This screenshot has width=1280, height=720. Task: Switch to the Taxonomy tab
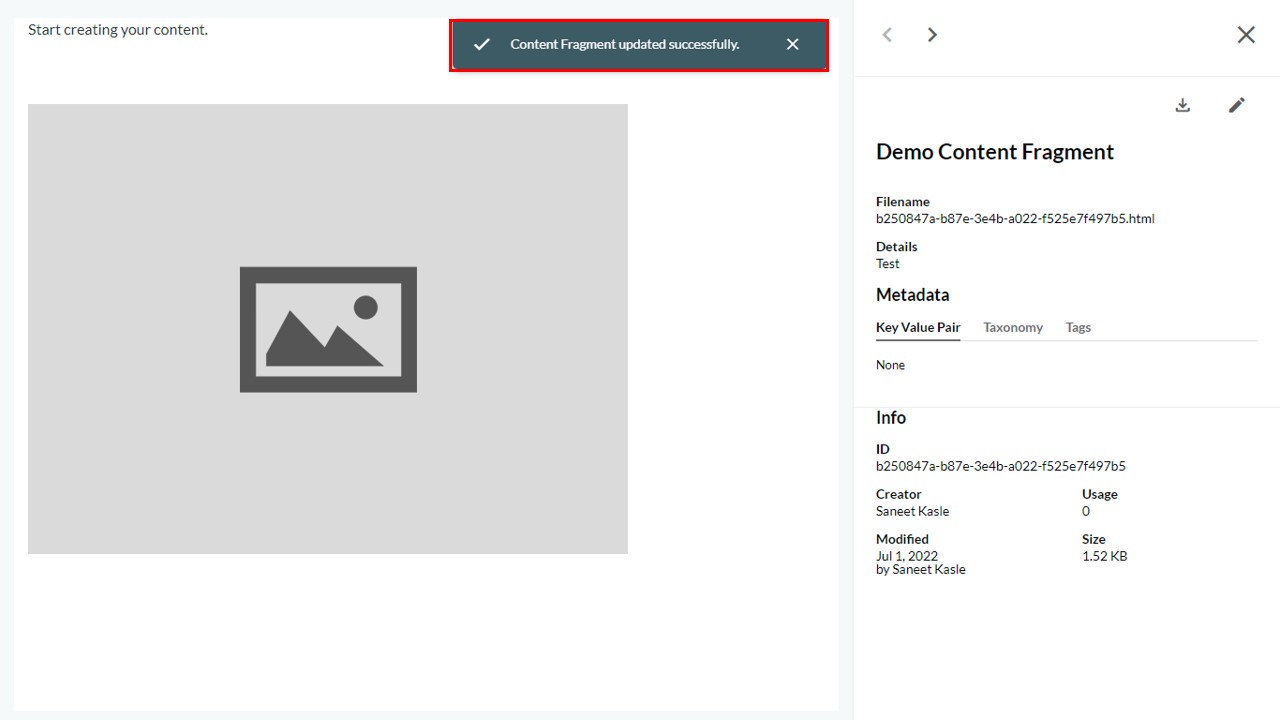coord(1013,327)
